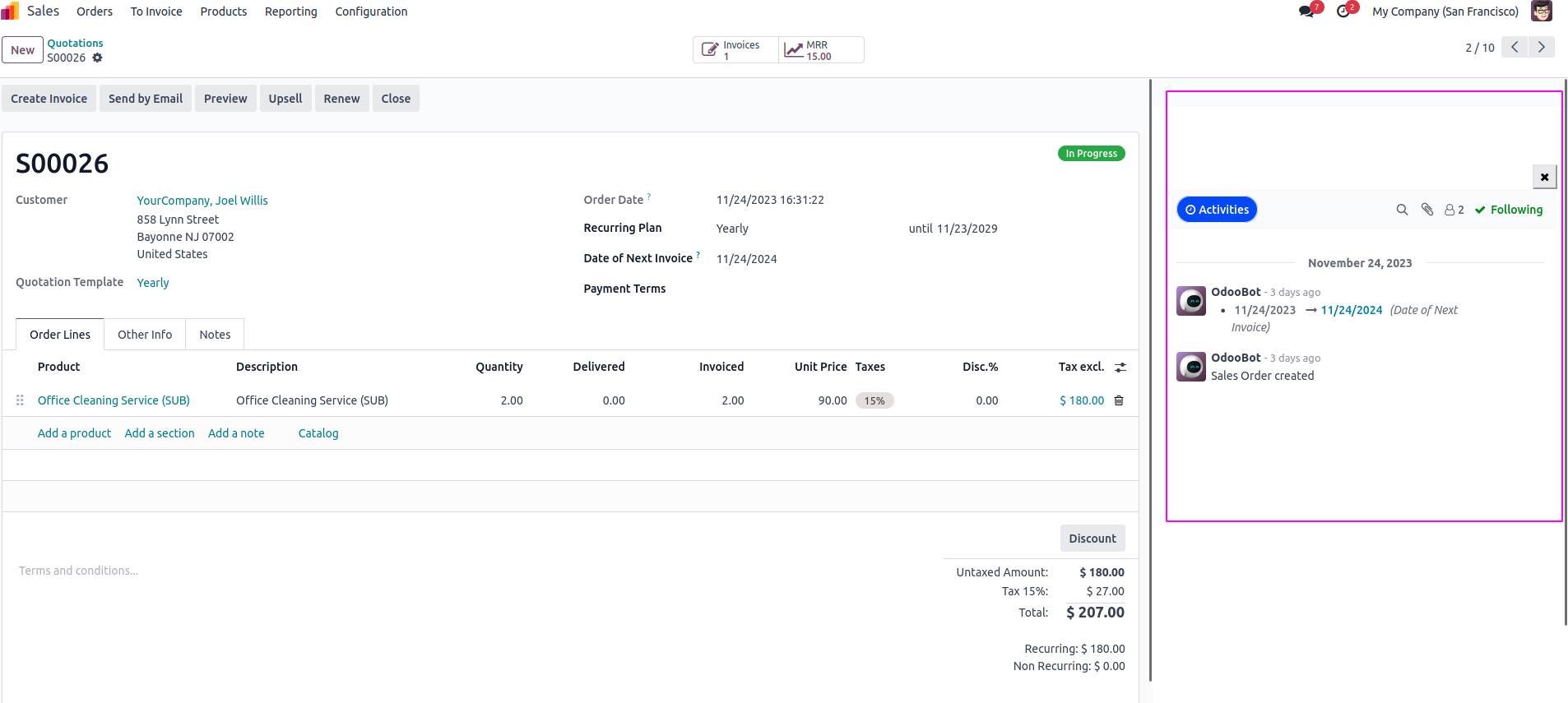
Task: Click the Terms and conditions text field
Action: point(79,571)
